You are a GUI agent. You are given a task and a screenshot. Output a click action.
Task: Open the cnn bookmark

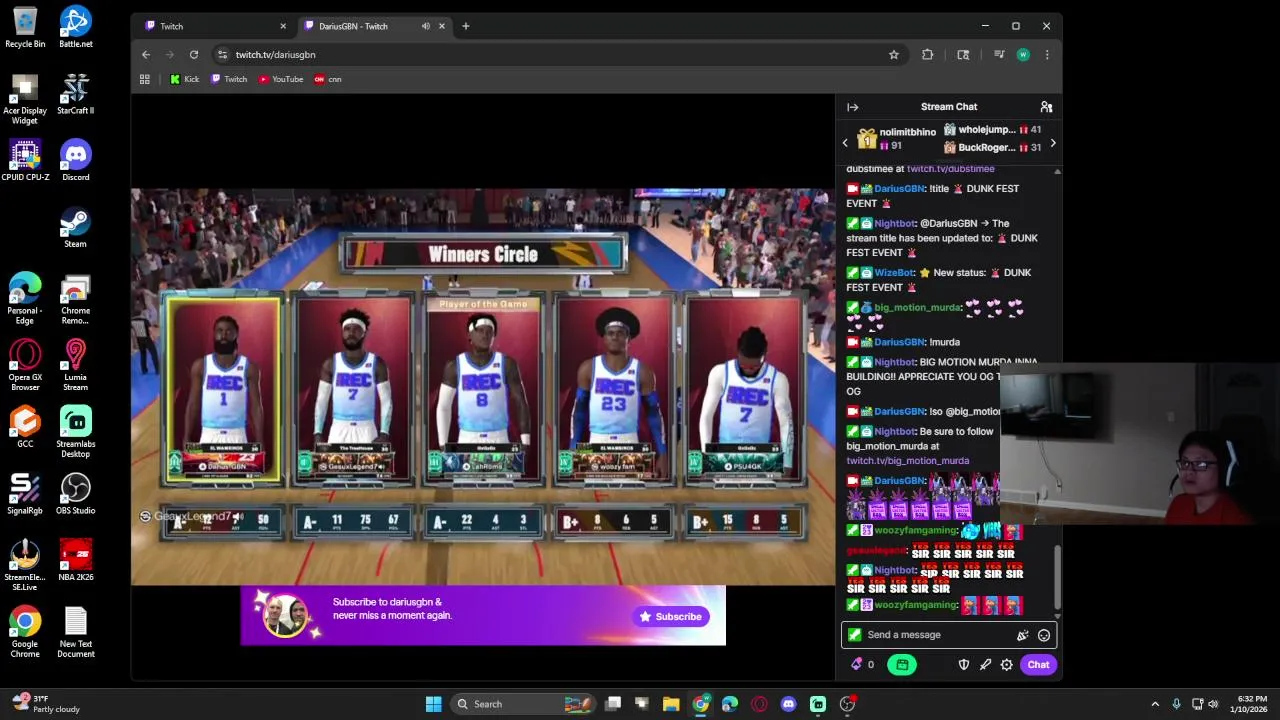[328, 79]
